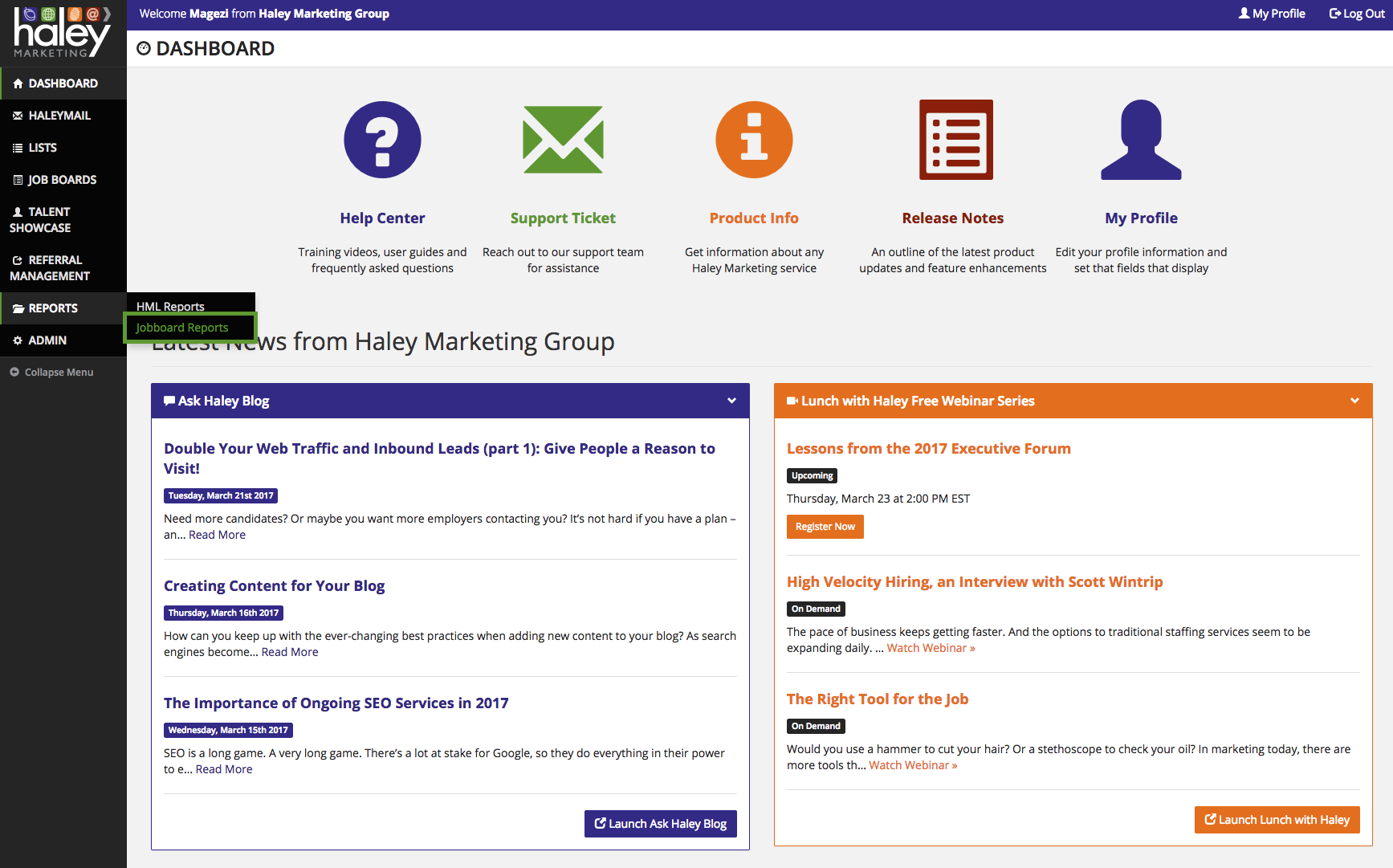Click the Tuesday, March 21st 2017 date badge
Image resolution: width=1393 pixels, height=868 pixels.
pyautogui.click(x=221, y=495)
